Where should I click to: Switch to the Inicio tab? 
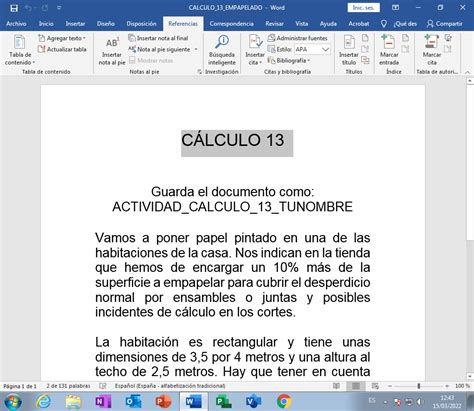click(x=46, y=24)
